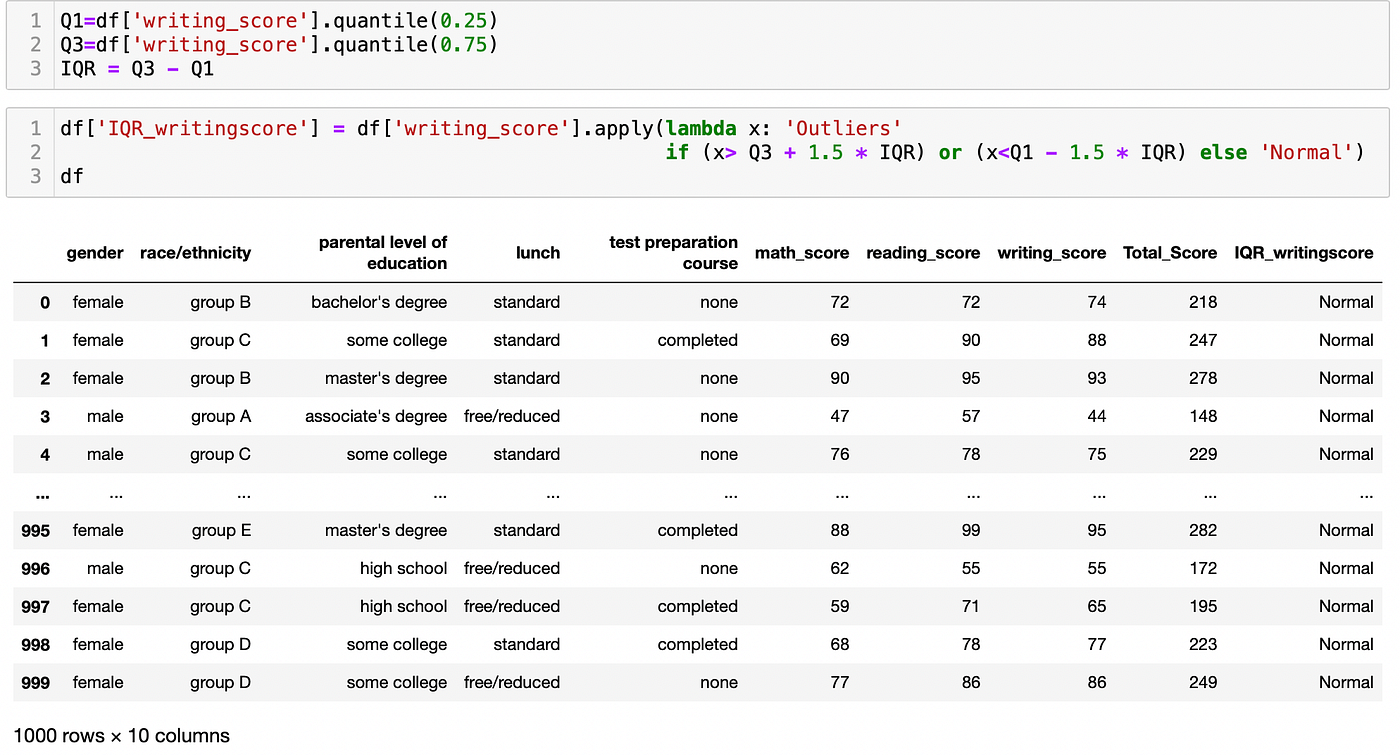Screen dimensions: 1400x755
Task: Click the parental level of education header
Action: [x=382, y=253]
